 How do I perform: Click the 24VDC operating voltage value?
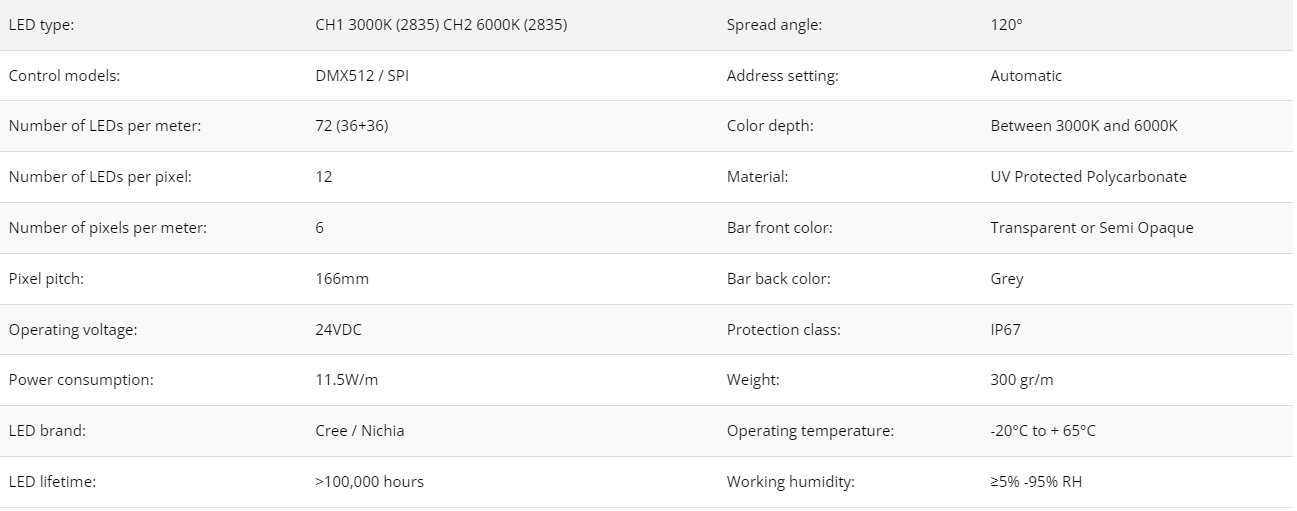(x=338, y=330)
